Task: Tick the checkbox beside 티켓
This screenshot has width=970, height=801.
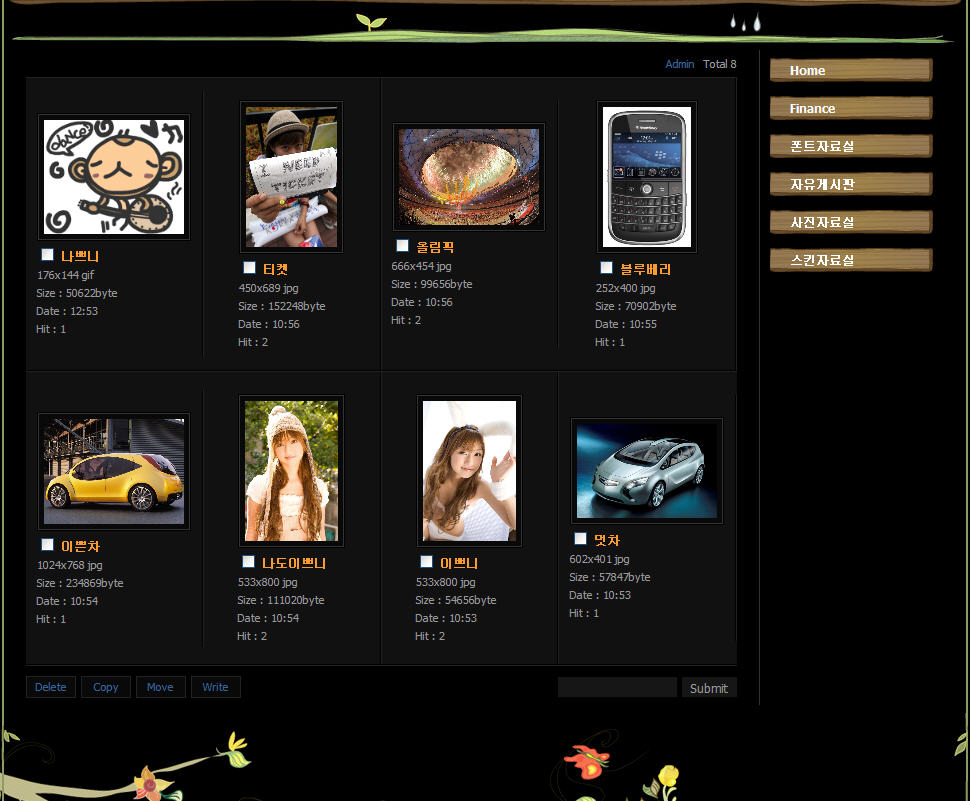Action: [250, 268]
